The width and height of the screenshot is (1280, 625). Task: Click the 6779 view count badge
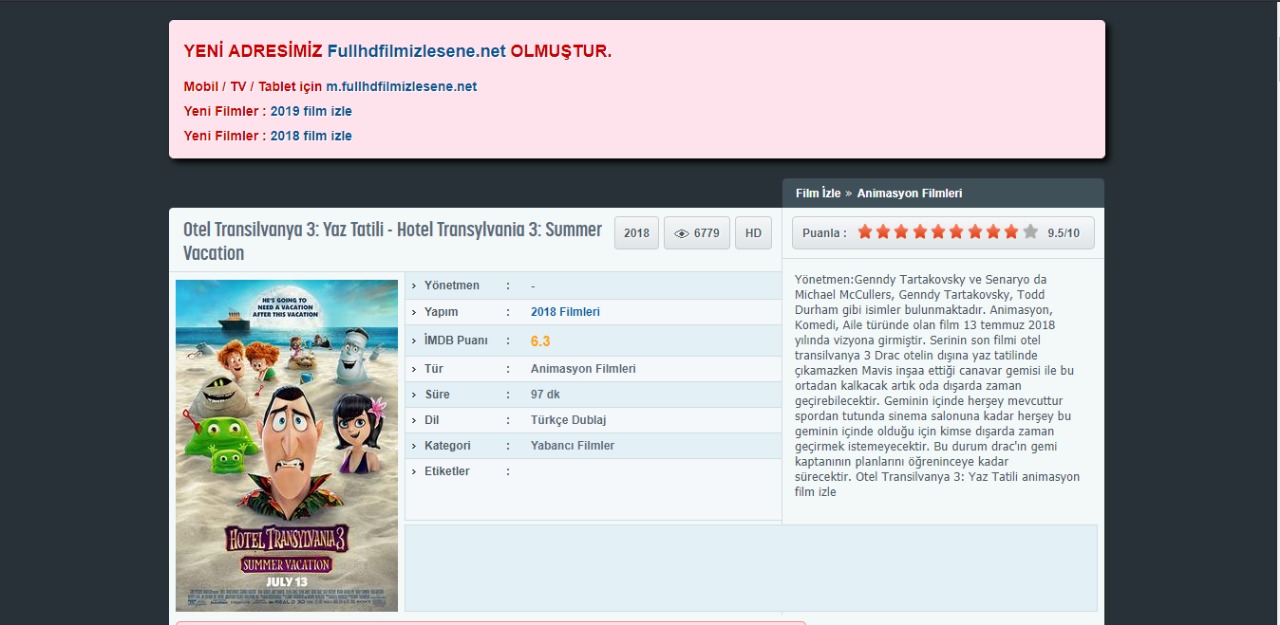(697, 233)
